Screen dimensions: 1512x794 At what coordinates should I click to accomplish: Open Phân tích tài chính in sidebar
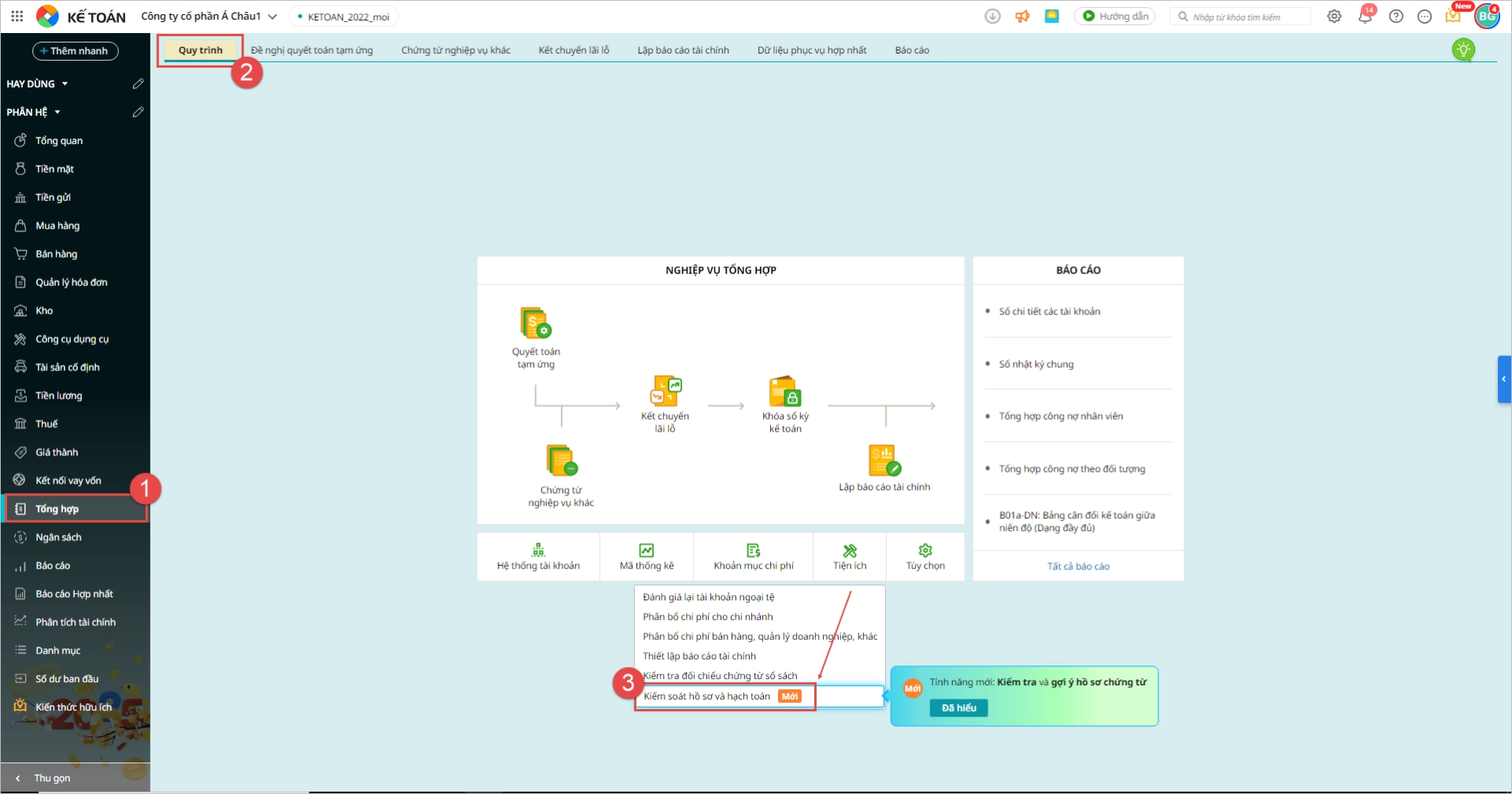75,622
